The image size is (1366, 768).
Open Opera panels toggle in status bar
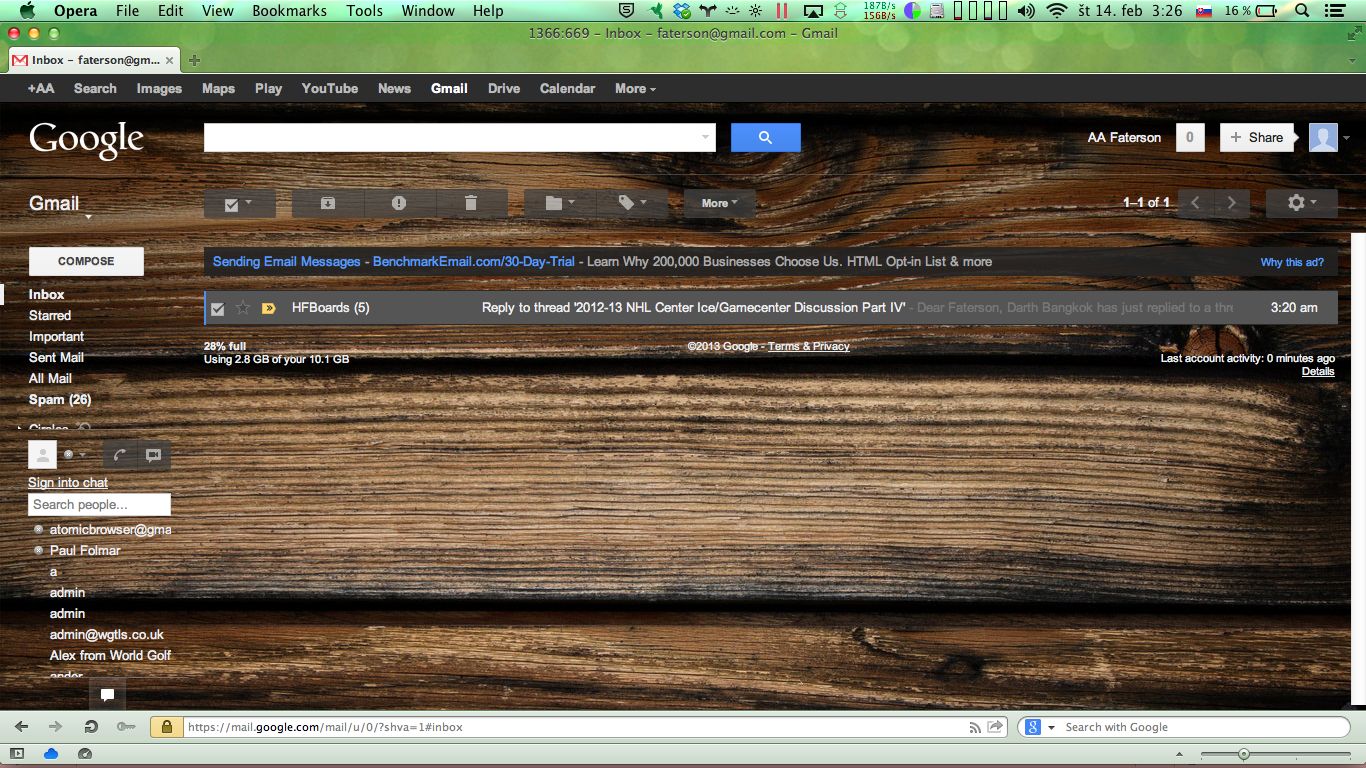17,753
